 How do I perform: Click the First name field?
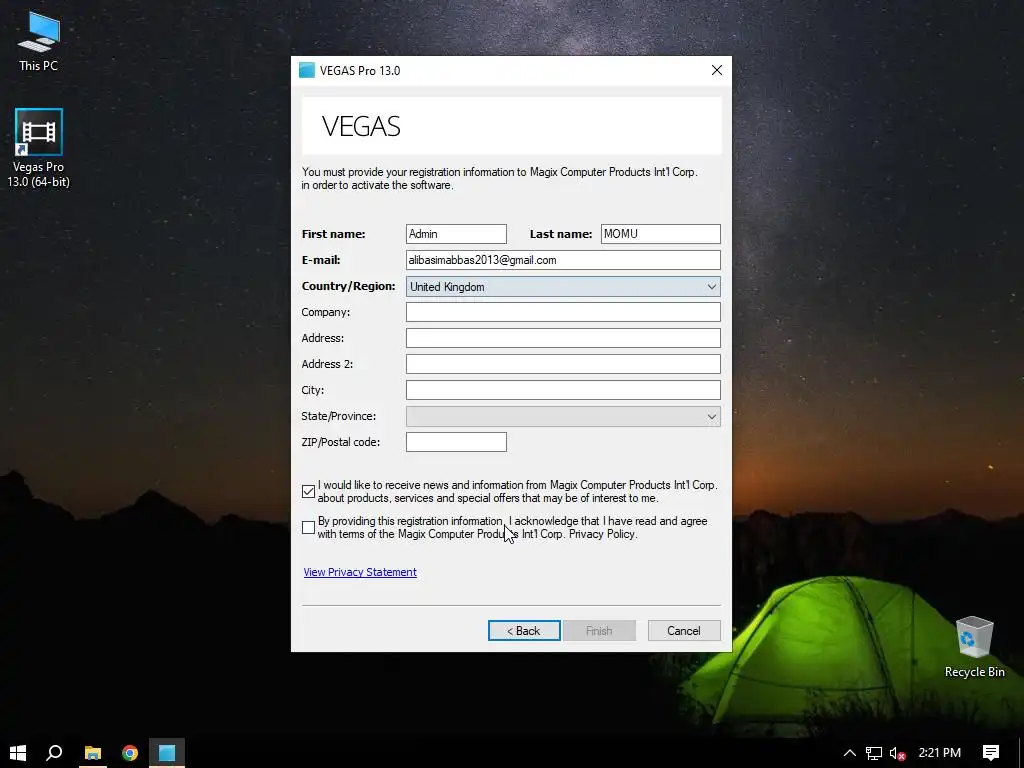(x=456, y=234)
